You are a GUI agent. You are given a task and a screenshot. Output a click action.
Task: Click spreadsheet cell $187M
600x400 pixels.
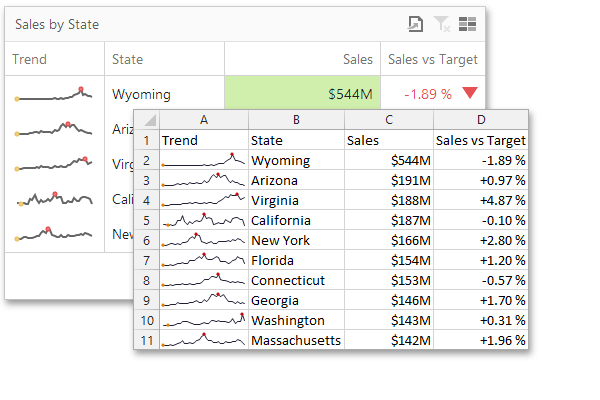point(389,220)
